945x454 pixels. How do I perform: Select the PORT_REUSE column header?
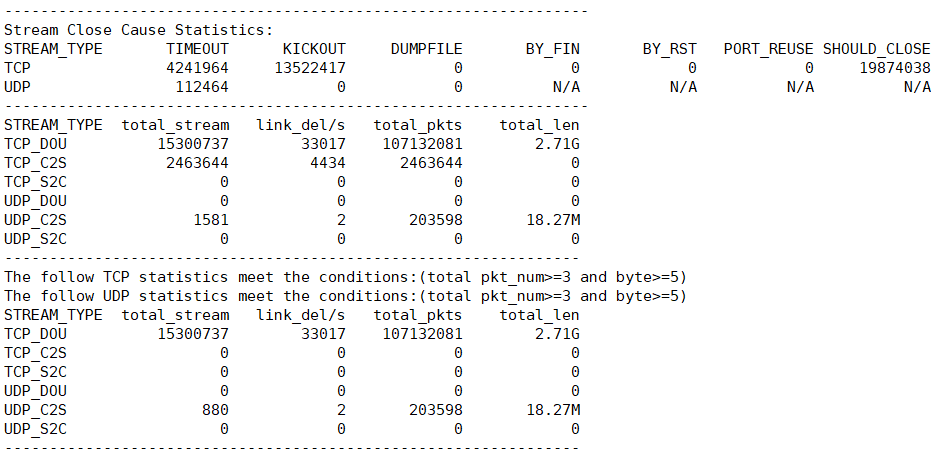[768, 49]
